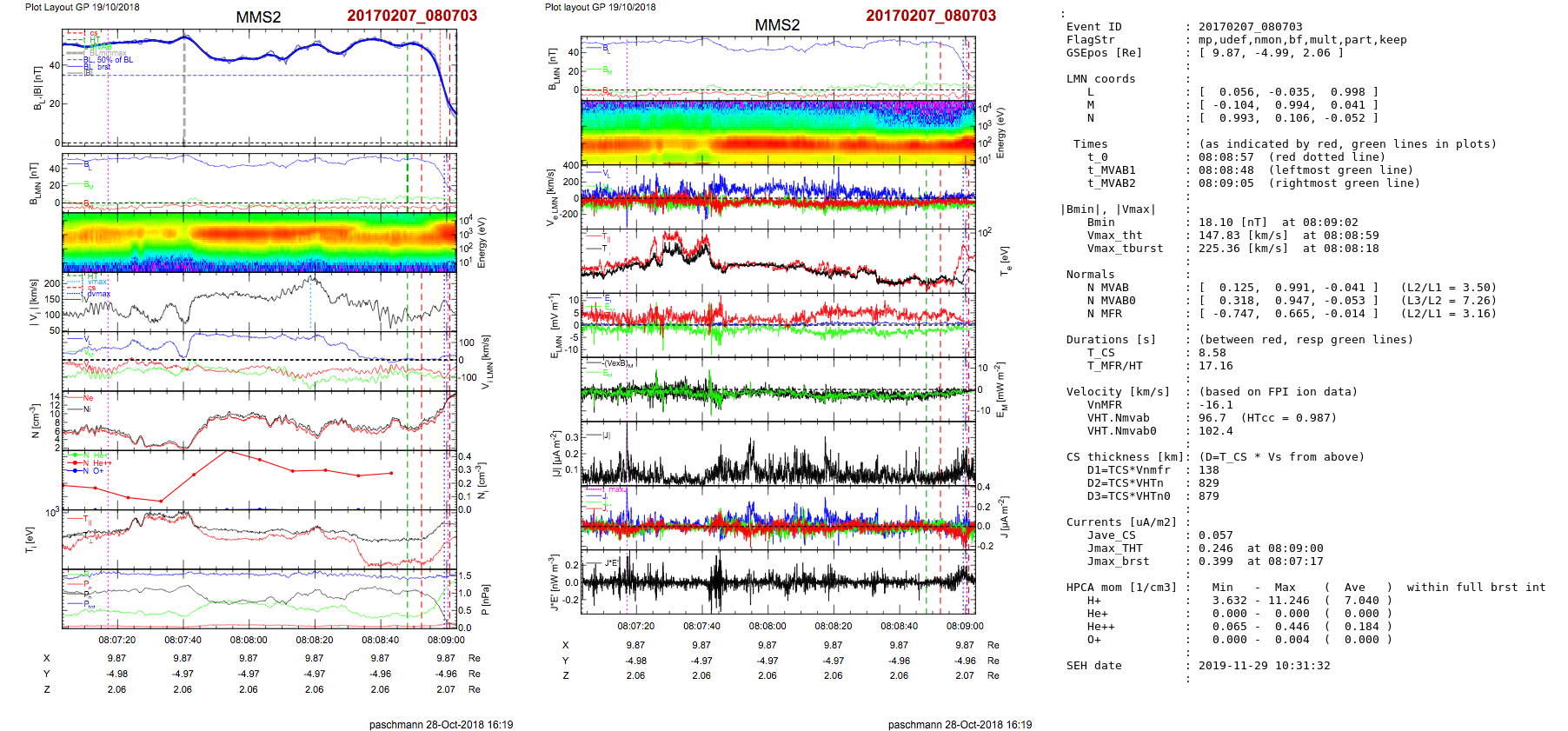This screenshot has height=731, width=1568.
Task: Click the right plot's MMS2 title
Action: point(777,25)
